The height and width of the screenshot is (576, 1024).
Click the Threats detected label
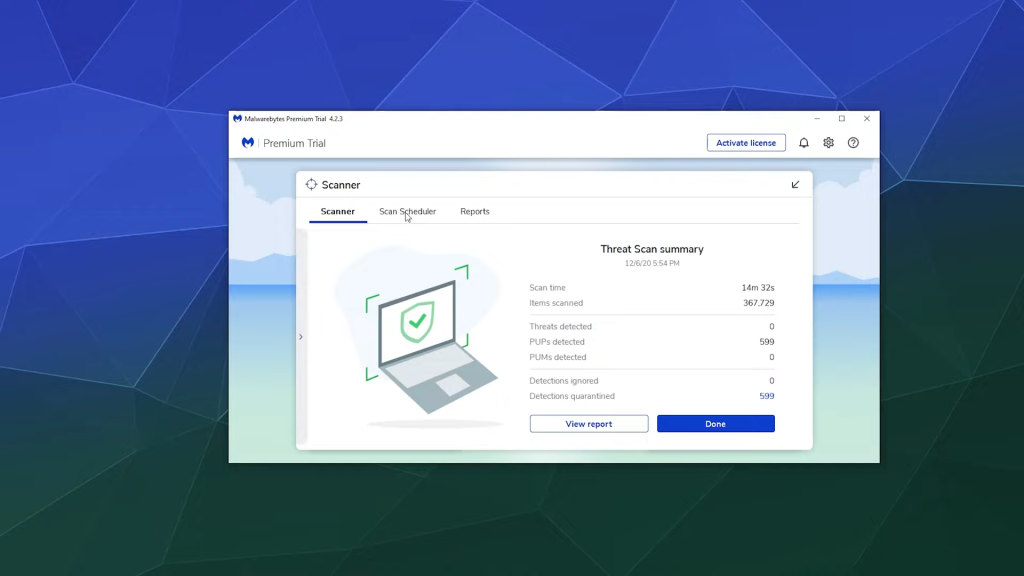coord(560,327)
